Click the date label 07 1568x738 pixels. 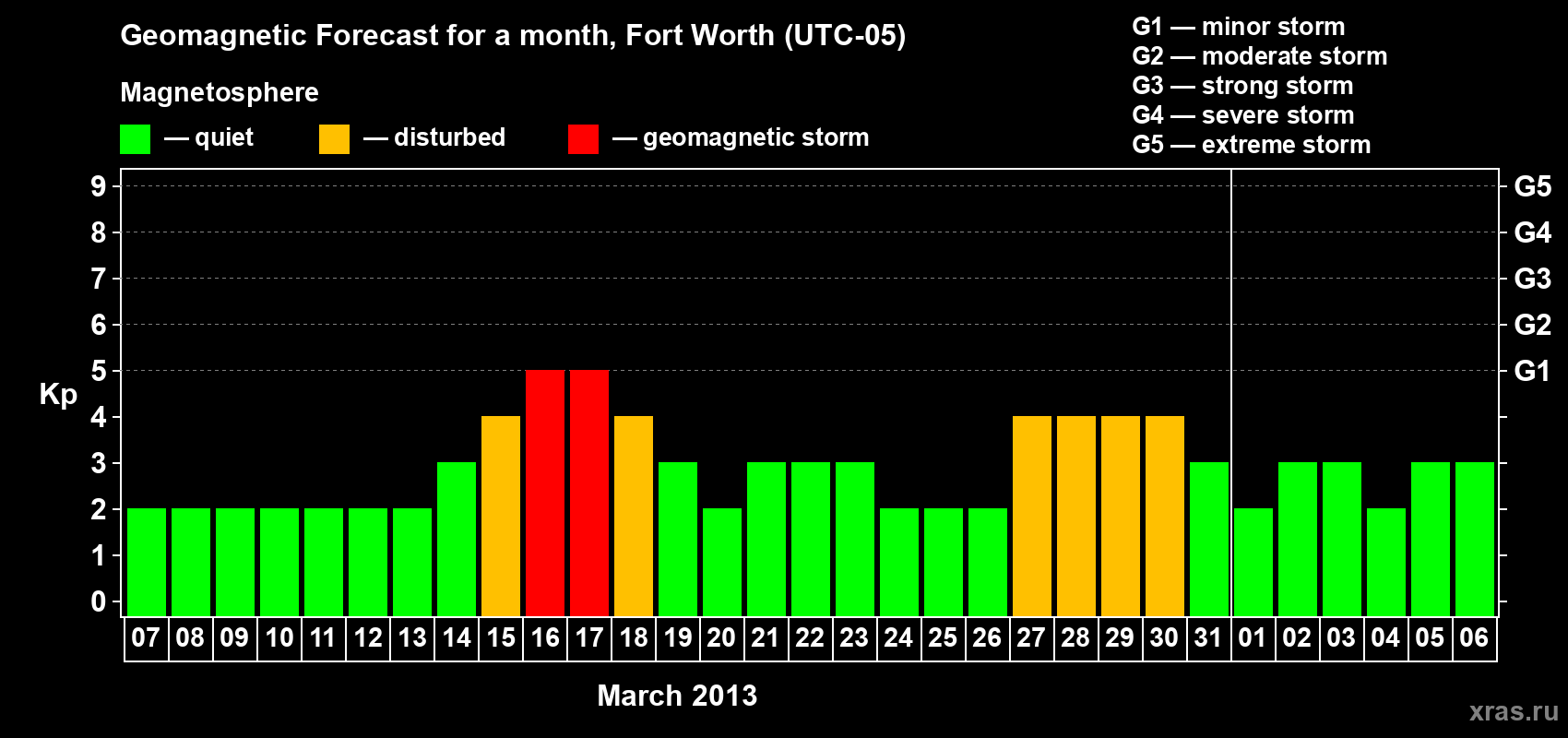coord(146,637)
